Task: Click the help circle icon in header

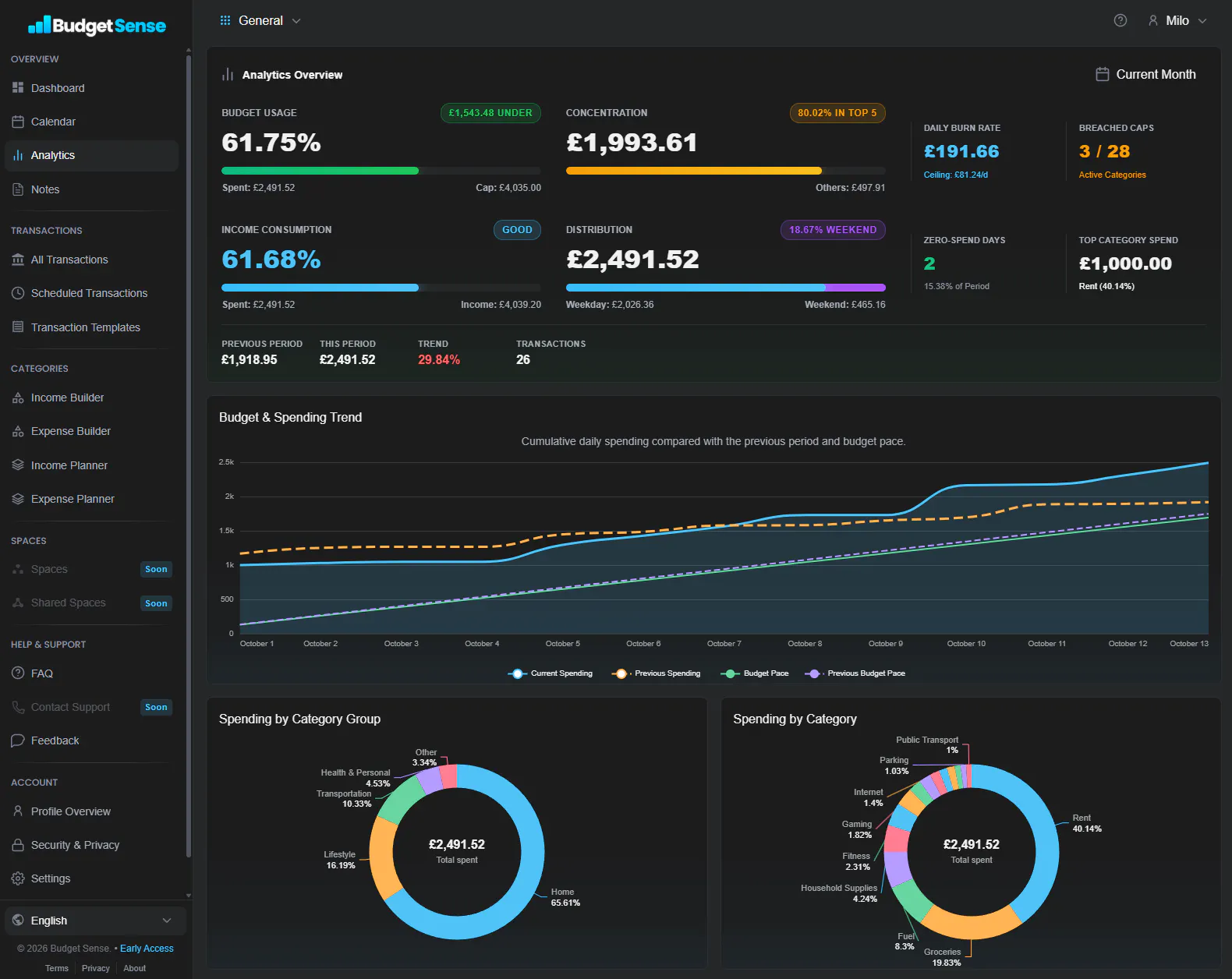Action: [1120, 20]
